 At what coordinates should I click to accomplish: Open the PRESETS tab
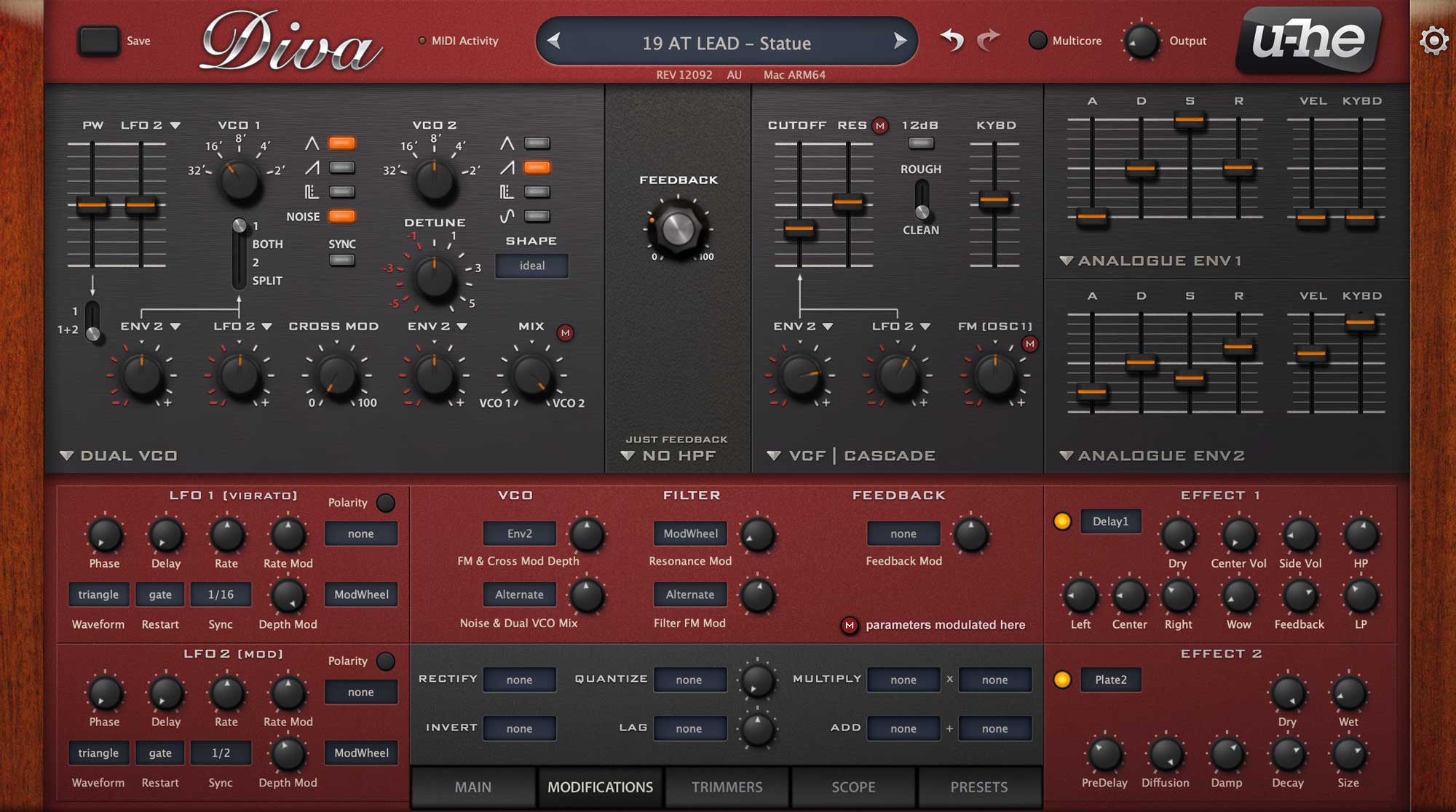(978, 787)
